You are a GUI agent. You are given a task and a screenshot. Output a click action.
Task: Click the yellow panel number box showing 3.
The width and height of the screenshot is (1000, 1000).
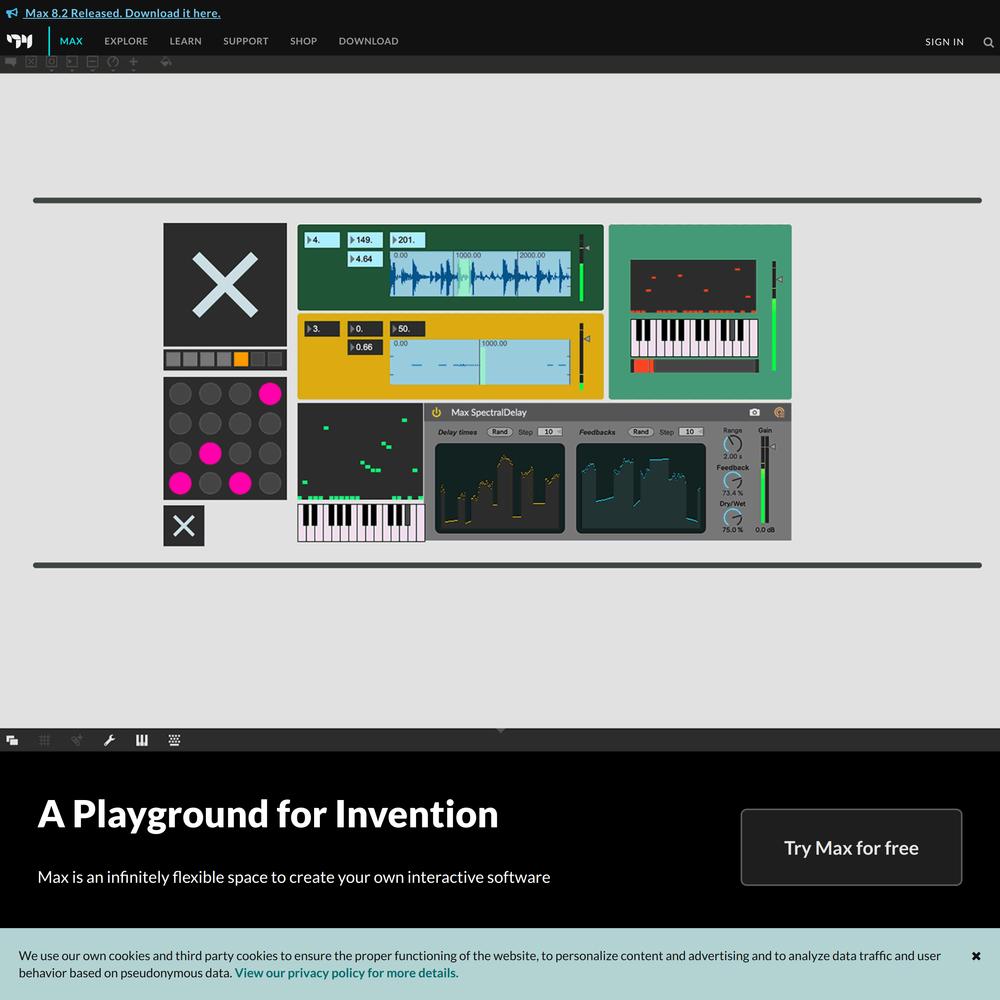coord(322,329)
